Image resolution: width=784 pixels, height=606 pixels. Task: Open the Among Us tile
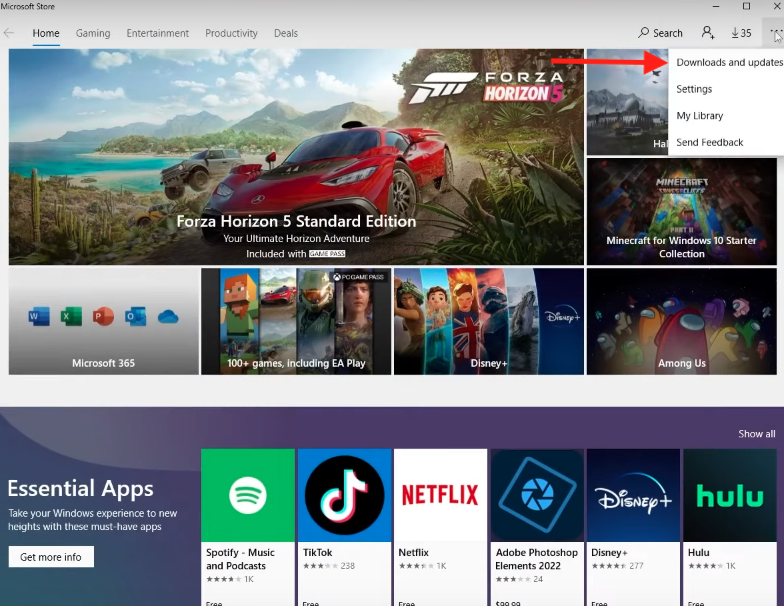coord(682,322)
